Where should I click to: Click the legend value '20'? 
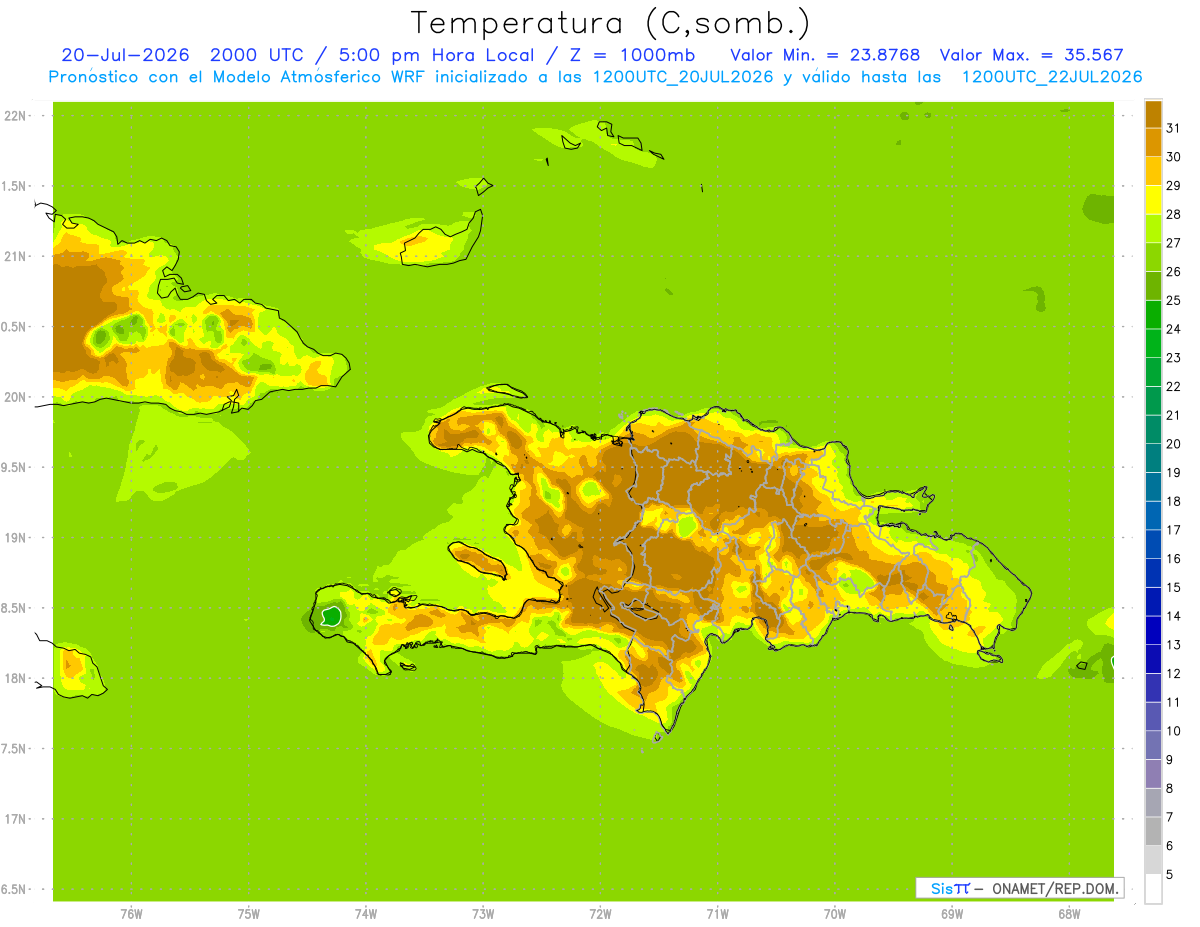click(x=1173, y=444)
